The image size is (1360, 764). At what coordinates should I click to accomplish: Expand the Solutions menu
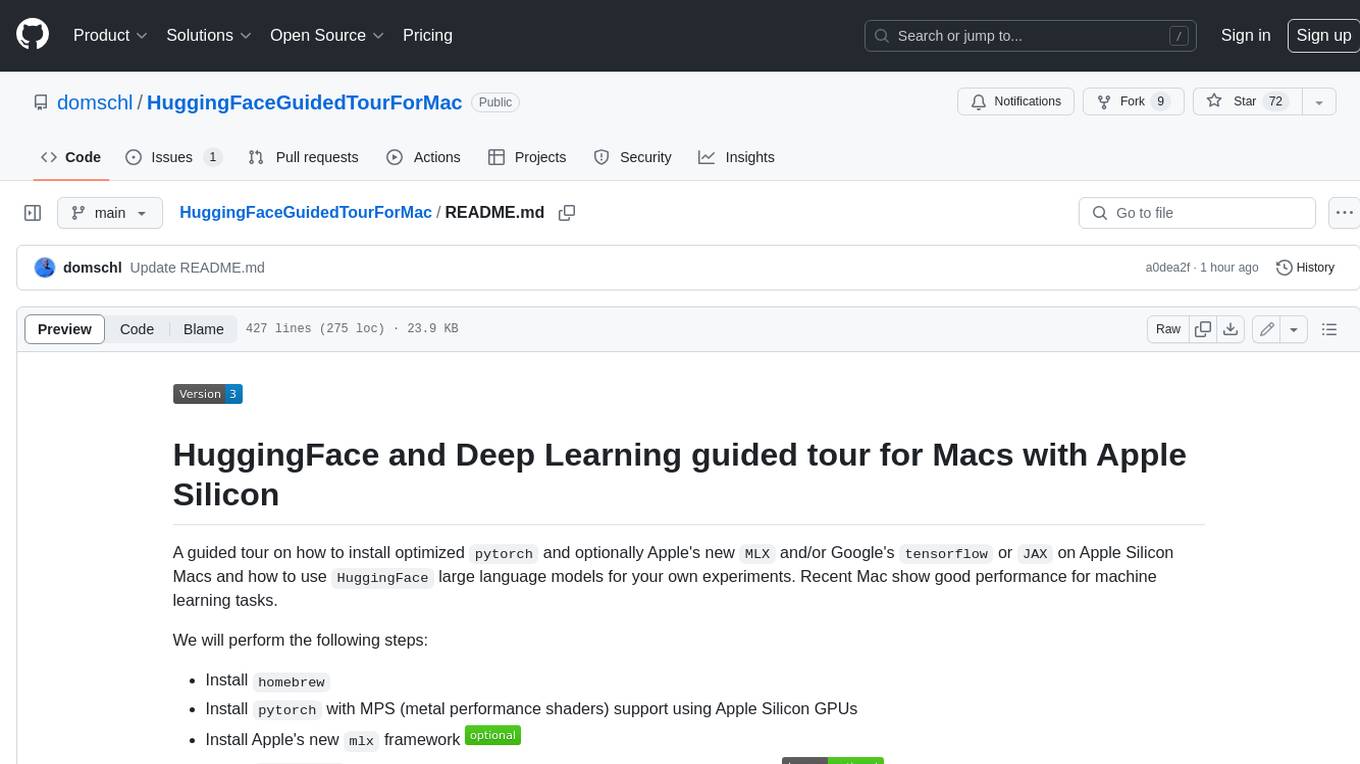[208, 35]
